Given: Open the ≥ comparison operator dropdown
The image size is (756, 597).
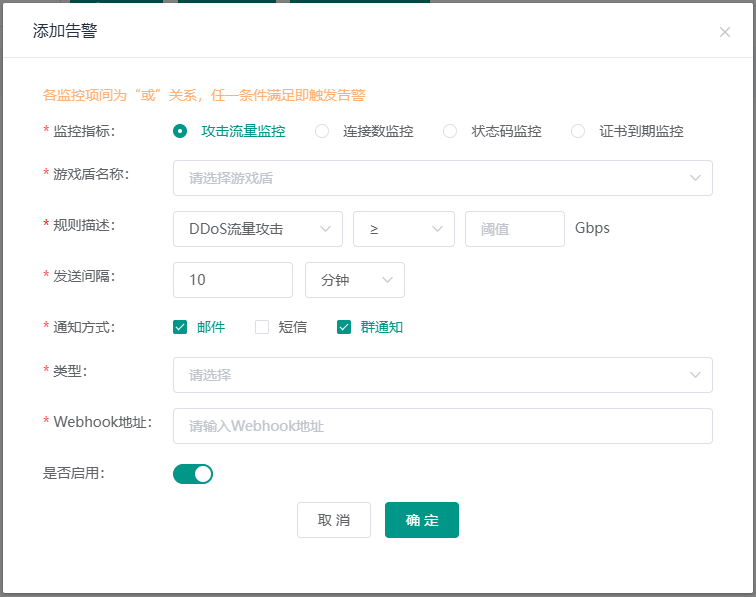Looking at the screenshot, I should pos(404,229).
